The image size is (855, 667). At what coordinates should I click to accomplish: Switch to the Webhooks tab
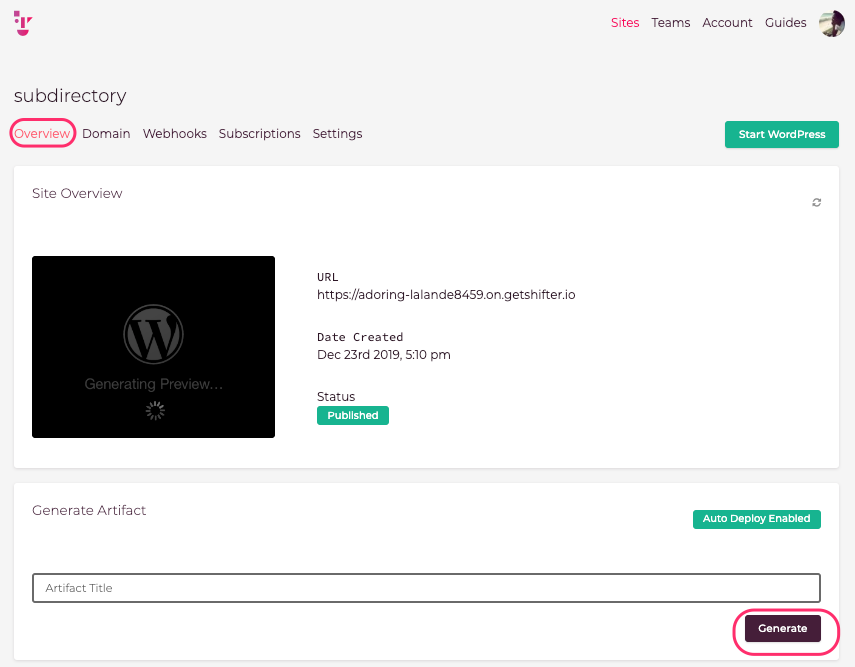click(x=174, y=134)
